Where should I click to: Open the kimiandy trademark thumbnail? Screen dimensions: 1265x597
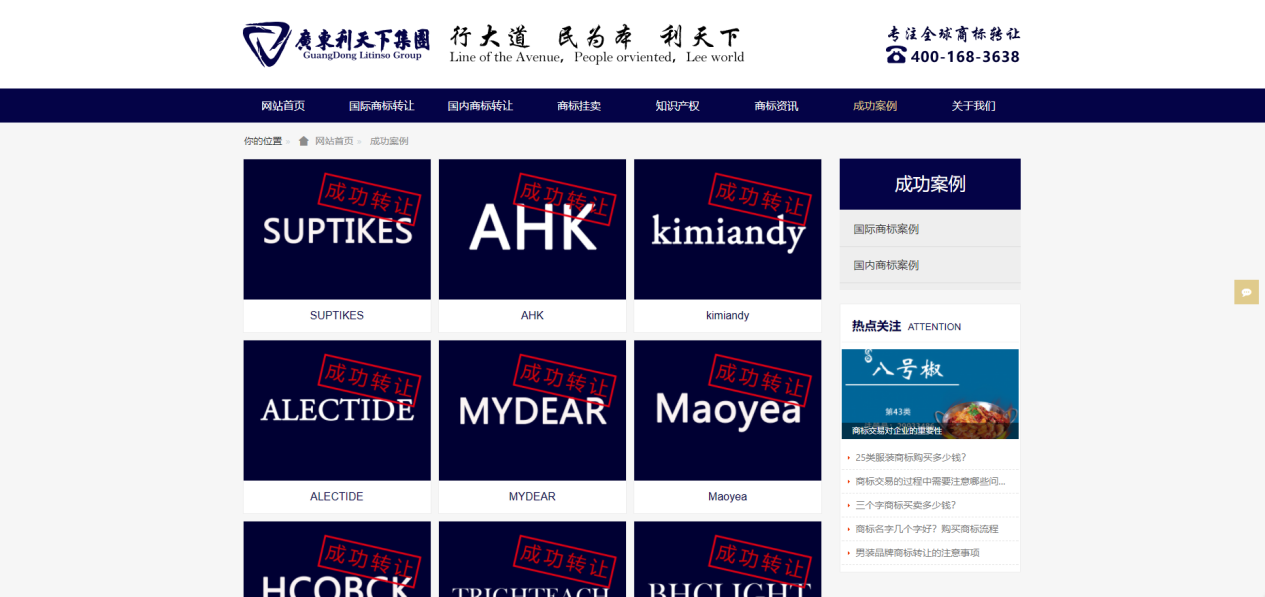coord(728,229)
